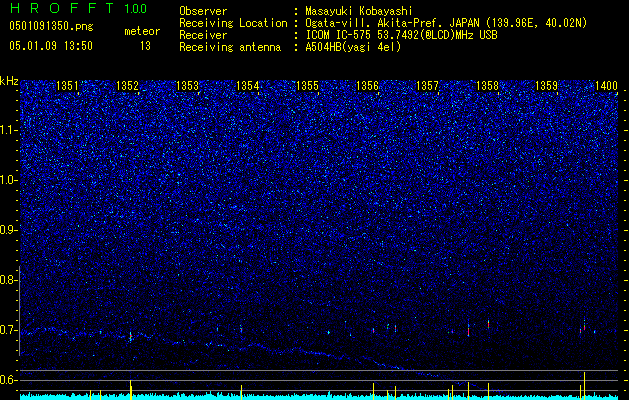This screenshot has height=400, width=629.
Task: Click the 1357 time axis marker
Action: pos(428,85)
